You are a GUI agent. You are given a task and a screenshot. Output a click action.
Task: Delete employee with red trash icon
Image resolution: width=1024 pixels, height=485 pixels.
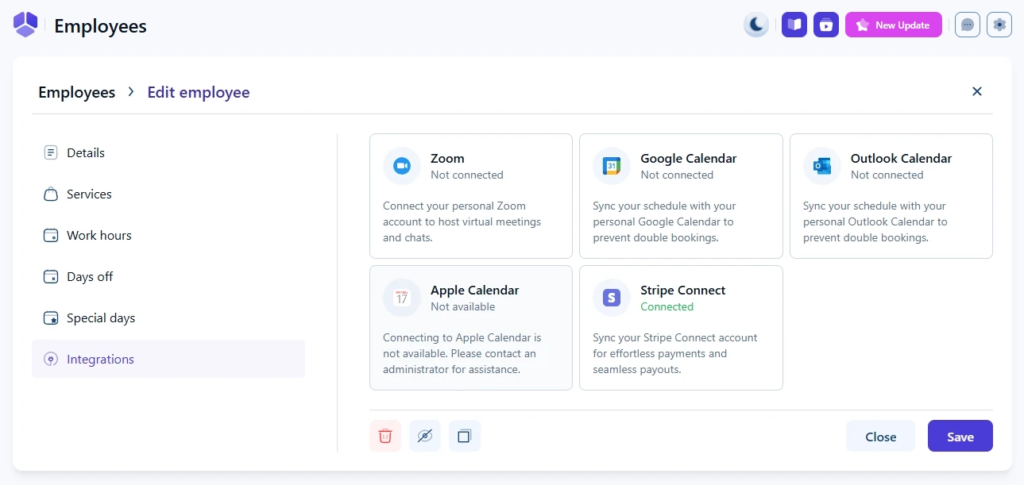[385, 436]
